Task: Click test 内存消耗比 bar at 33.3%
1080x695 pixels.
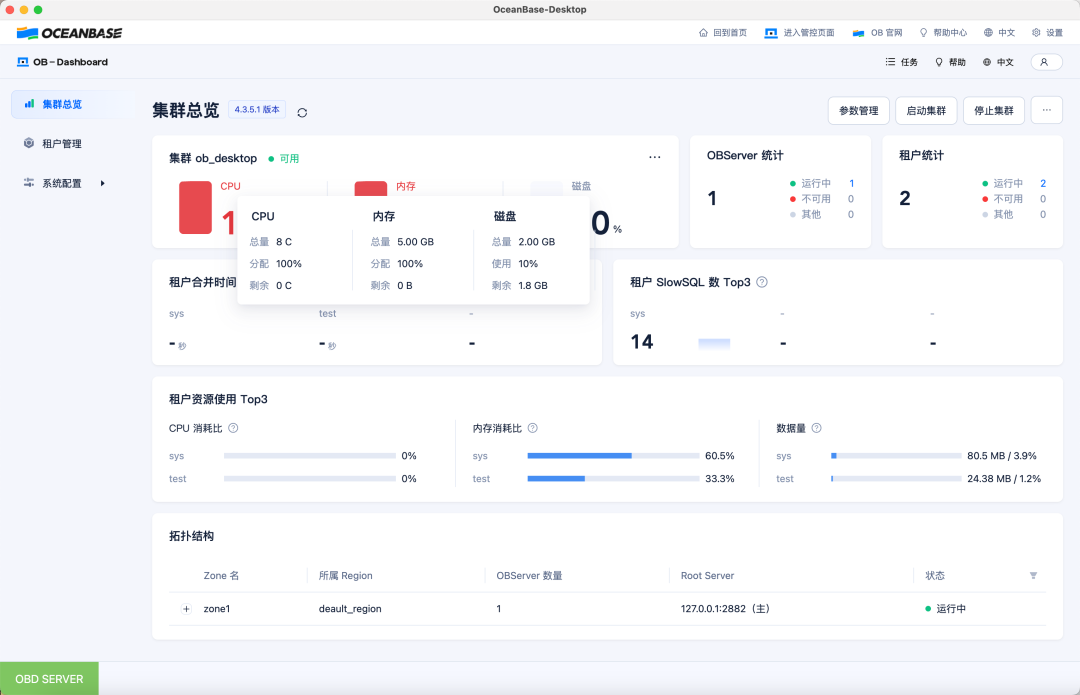Action: coord(614,479)
